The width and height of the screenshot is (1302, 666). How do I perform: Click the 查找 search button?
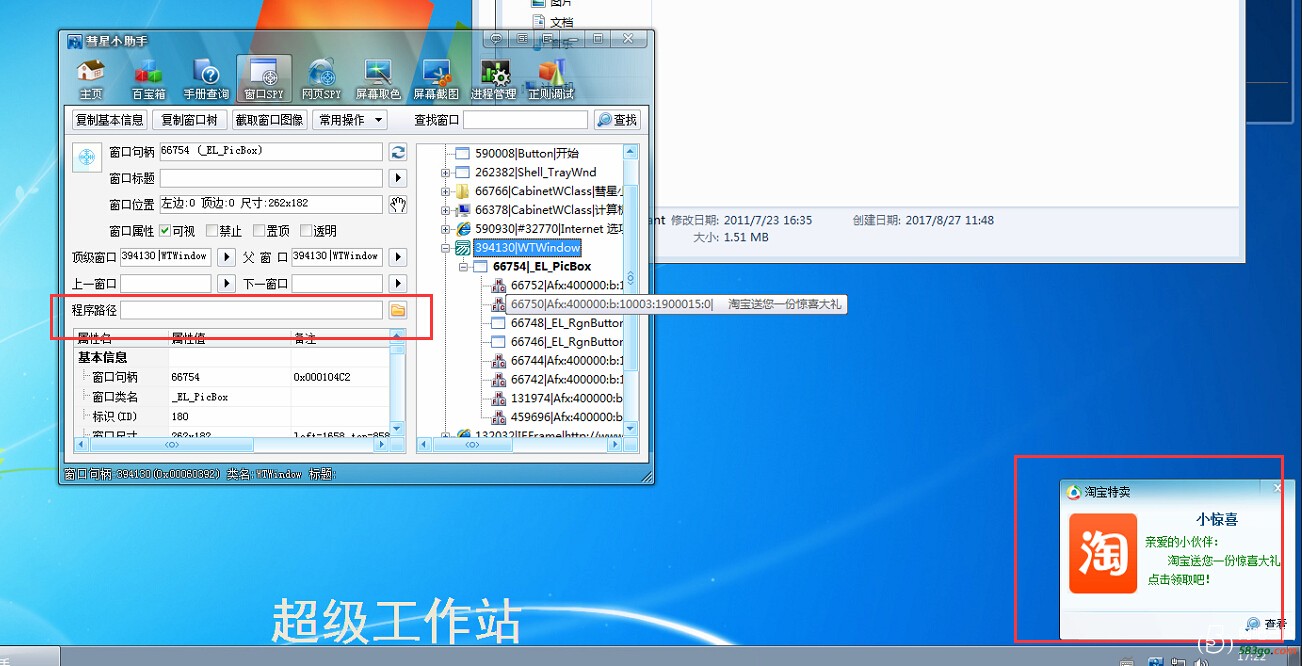tap(617, 120)
